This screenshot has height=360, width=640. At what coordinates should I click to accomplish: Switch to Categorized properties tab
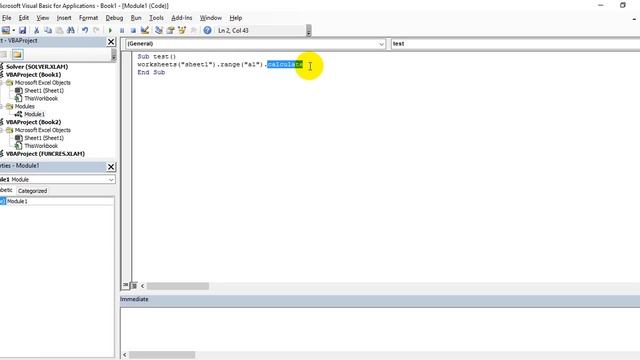32,191
